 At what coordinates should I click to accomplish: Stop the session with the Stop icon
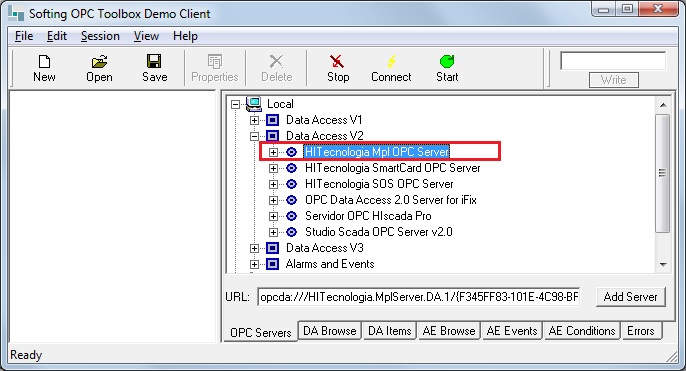tap(337, 62)
